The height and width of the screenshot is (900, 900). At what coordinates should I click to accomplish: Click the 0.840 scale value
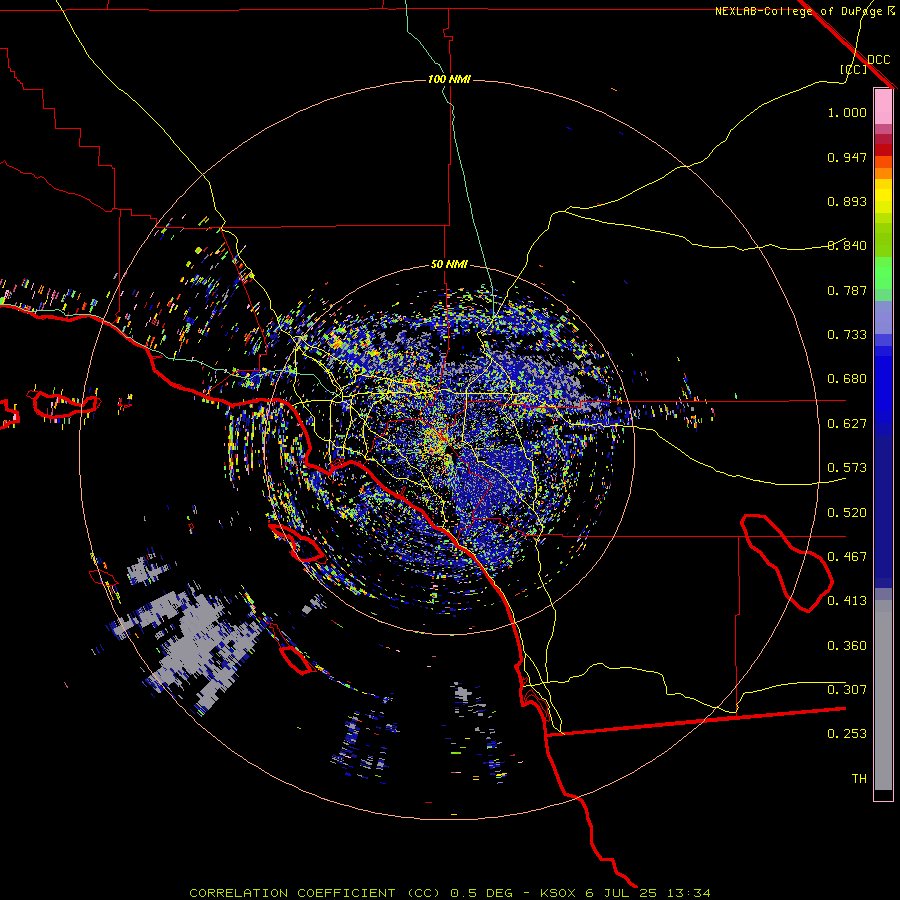point(847,246)
